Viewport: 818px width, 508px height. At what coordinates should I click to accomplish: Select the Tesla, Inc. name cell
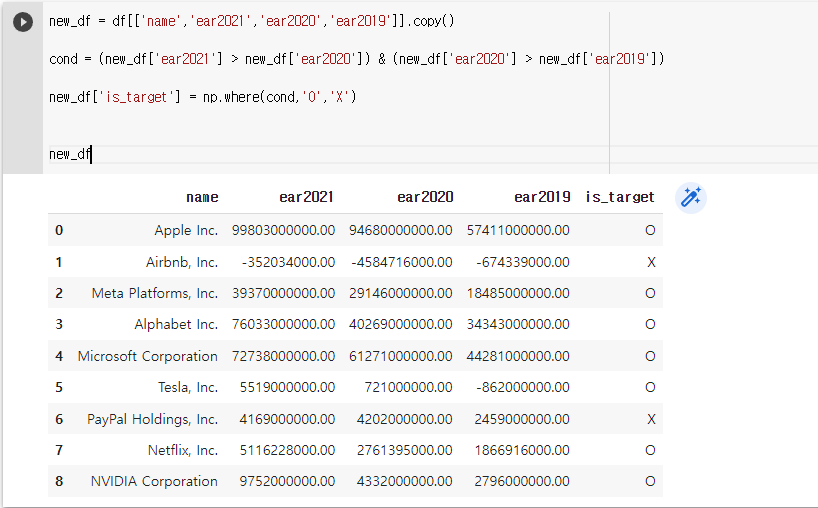coord(188,387)
